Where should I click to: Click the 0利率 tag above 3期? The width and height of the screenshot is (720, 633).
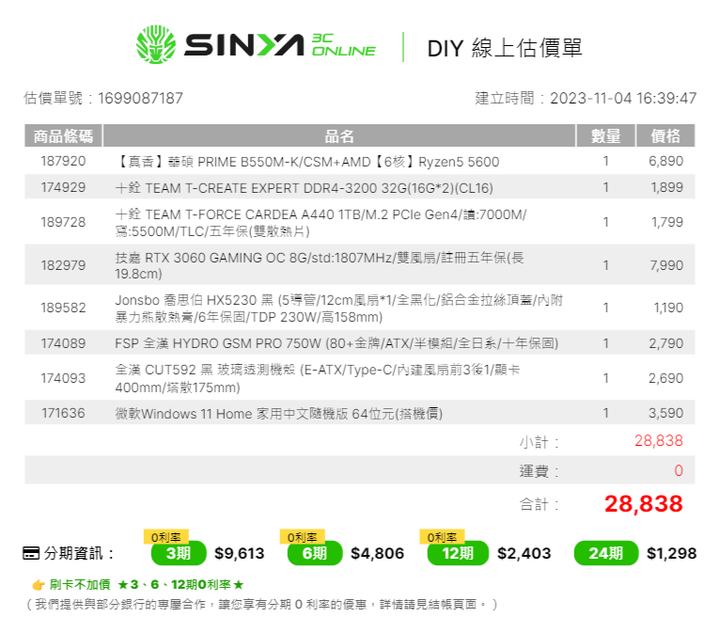pyautogui.click(x=166, y=537)
